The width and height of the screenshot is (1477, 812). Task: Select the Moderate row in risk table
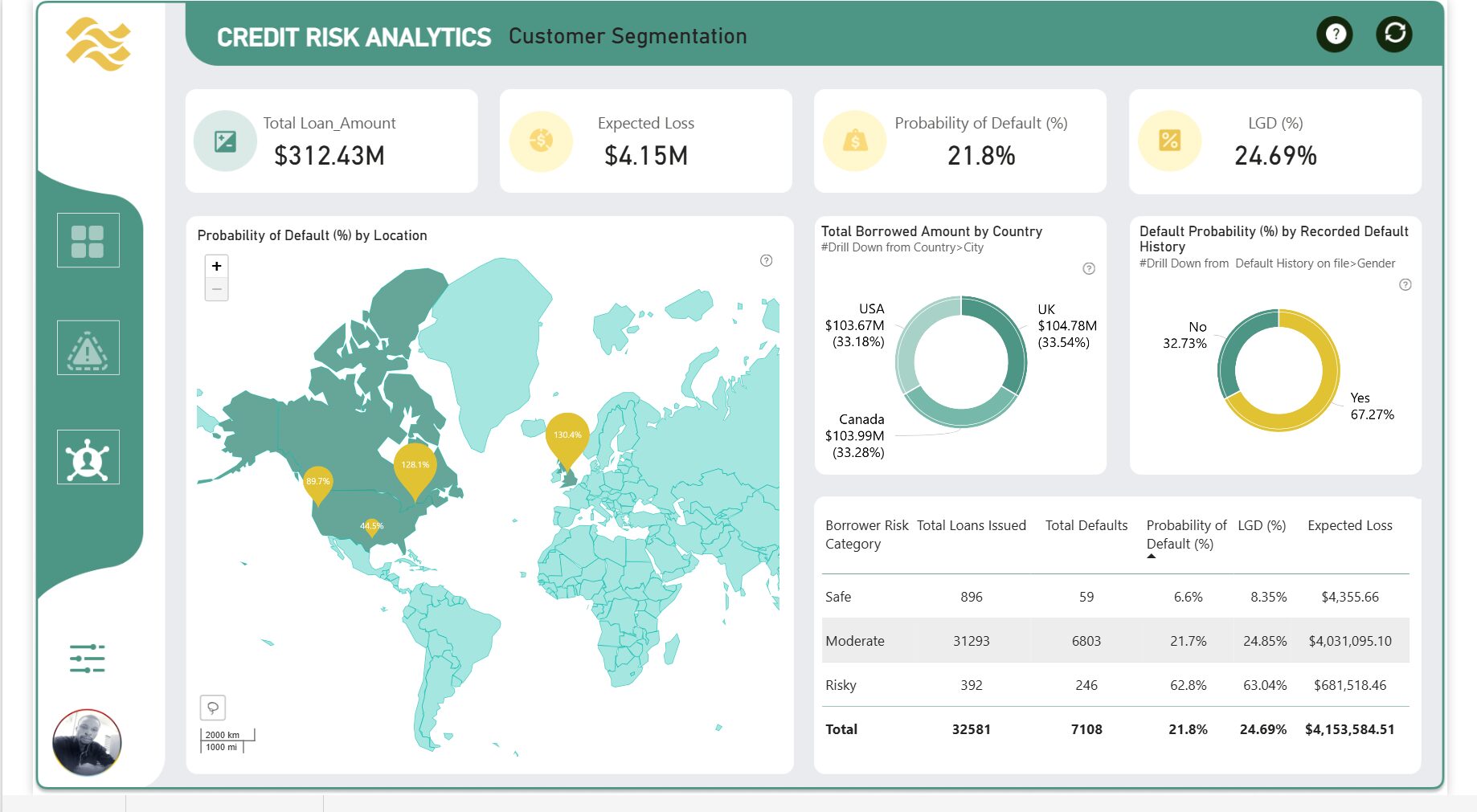click(x=855, y=641)
